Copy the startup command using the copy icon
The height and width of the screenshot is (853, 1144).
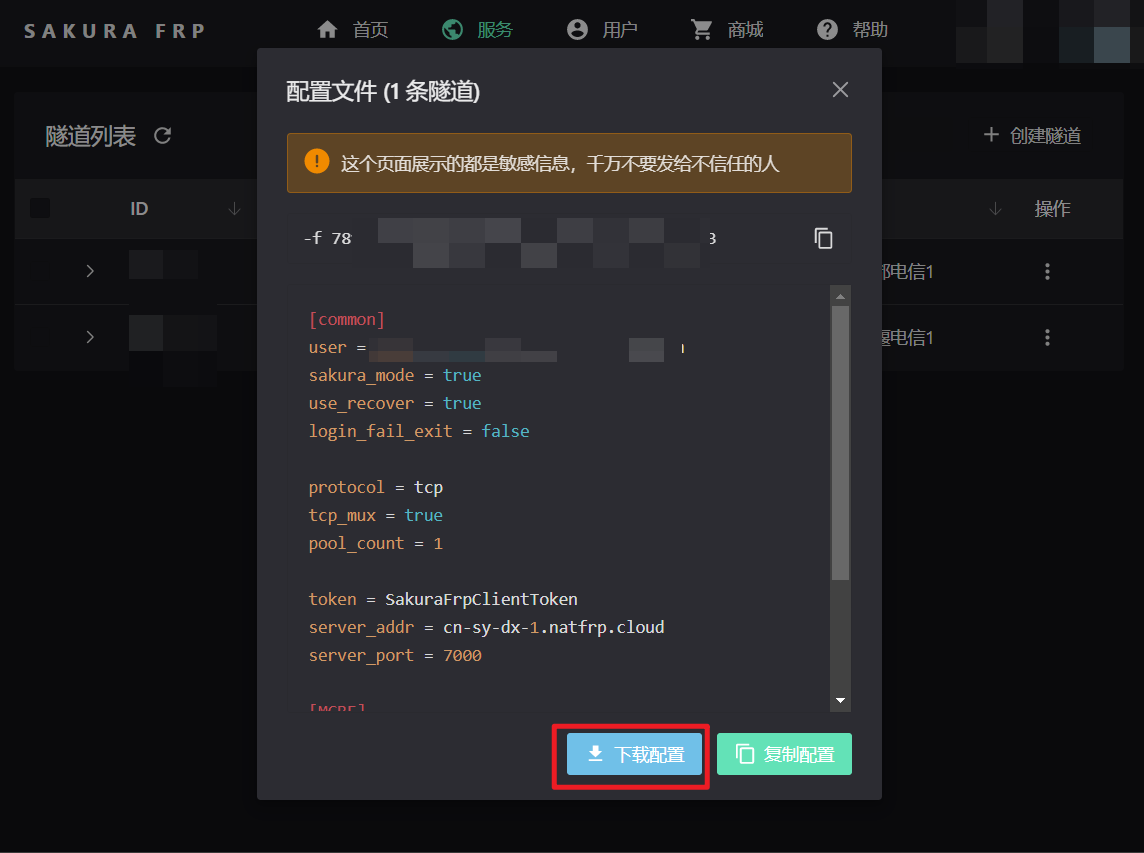[823, 238]
